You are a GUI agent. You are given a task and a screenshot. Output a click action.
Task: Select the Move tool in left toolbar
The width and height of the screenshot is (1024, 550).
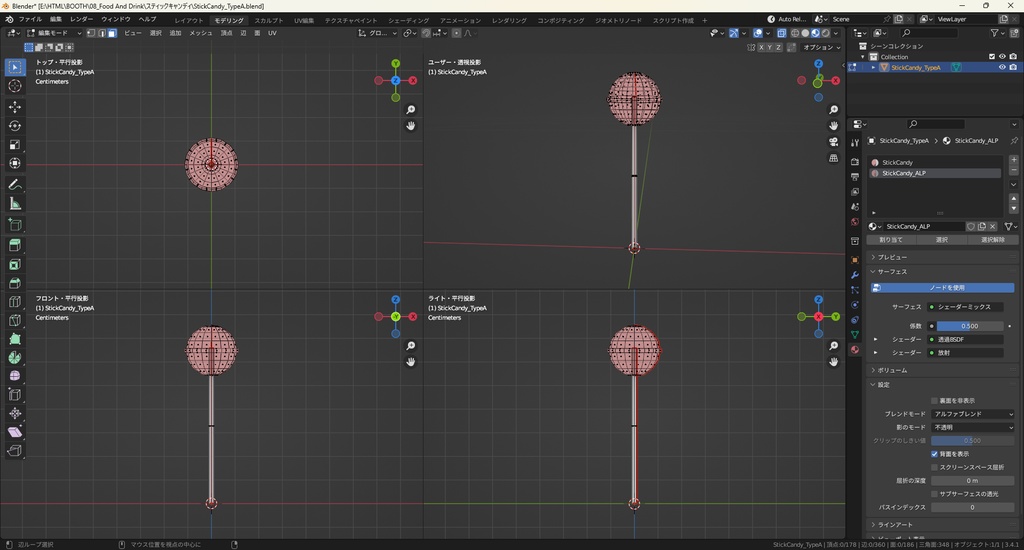pyautogui.click(x=15, y=106)
